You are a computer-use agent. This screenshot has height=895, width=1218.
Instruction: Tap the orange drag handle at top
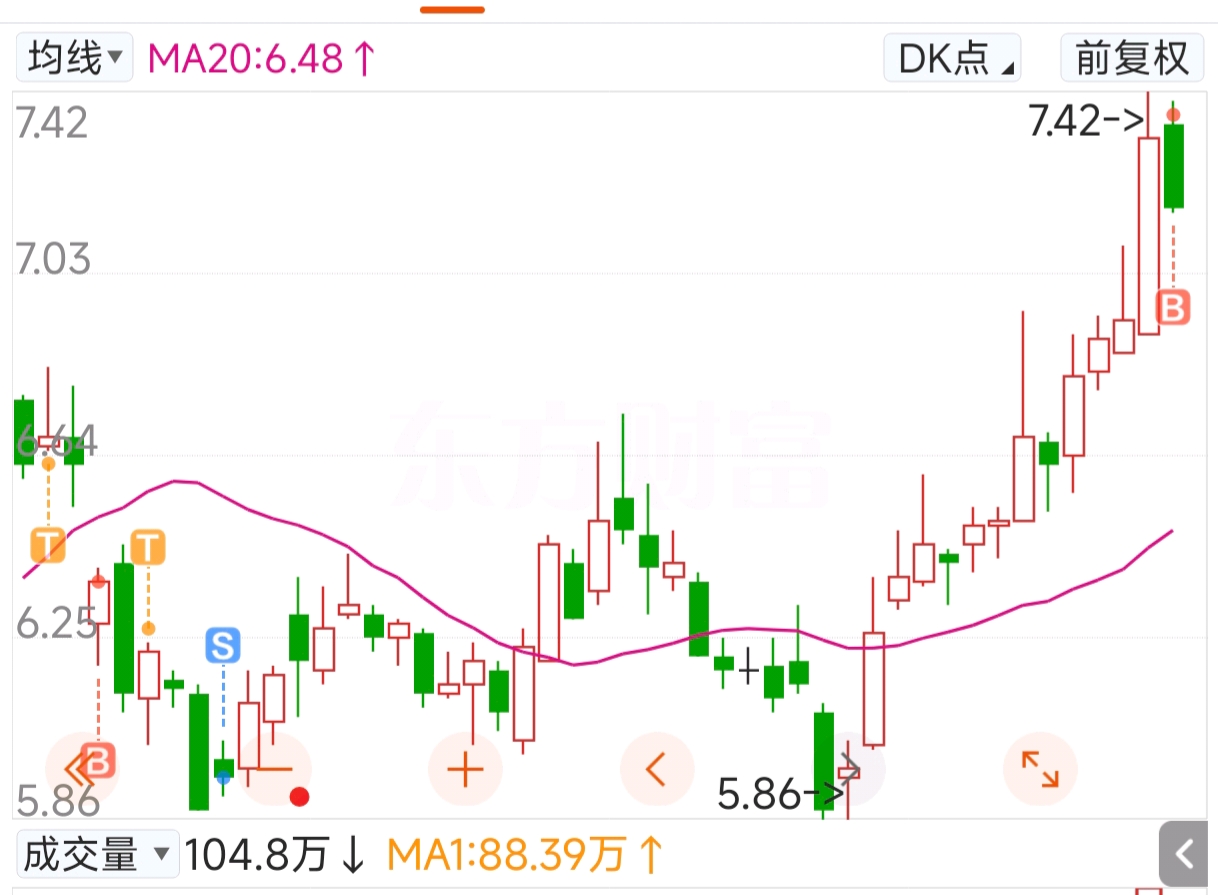click(452, 9)
